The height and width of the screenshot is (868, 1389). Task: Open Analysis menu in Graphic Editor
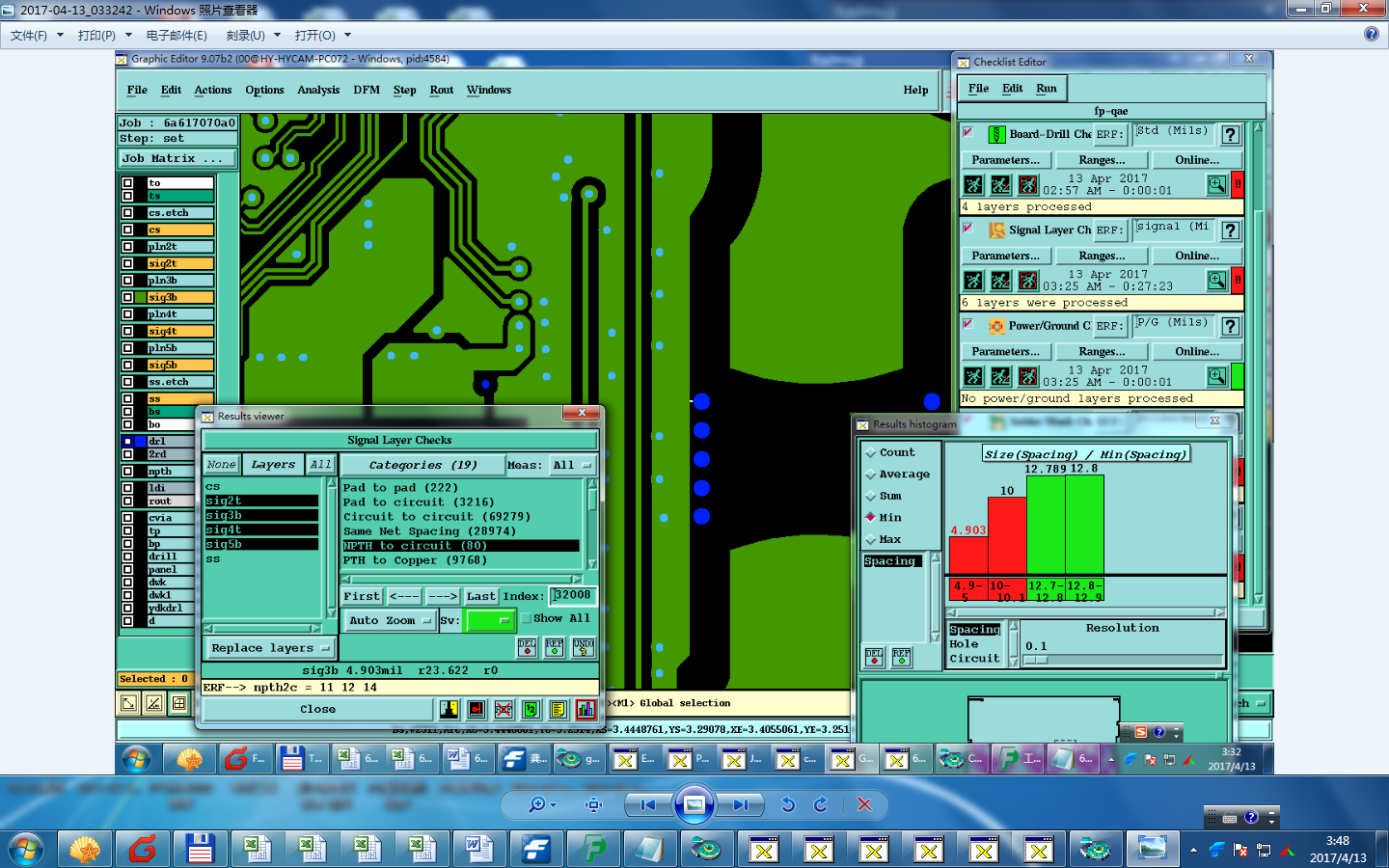click(318, 90)
